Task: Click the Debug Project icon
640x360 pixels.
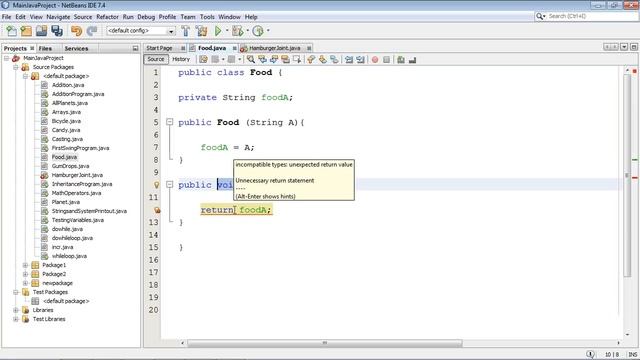Action: 238,31
